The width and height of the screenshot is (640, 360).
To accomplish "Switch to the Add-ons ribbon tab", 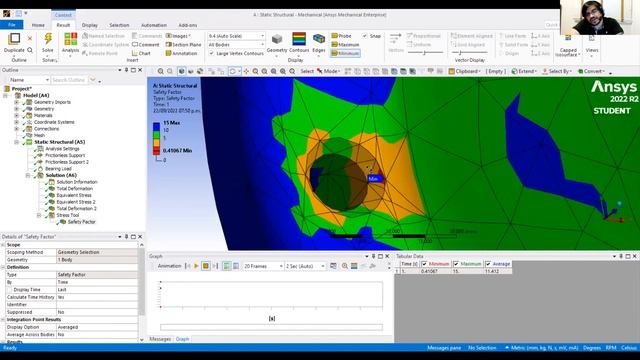I will tap(188, 25).
